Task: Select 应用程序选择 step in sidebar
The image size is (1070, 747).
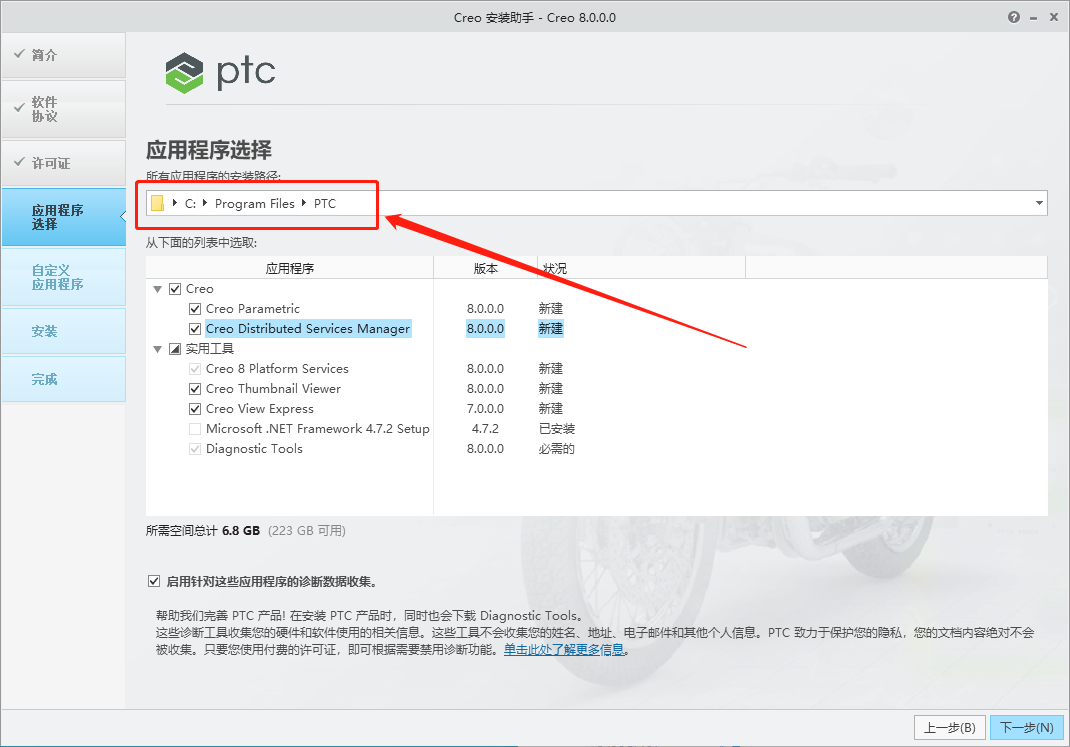Action: pyautogui.click(x=63, y=217)
